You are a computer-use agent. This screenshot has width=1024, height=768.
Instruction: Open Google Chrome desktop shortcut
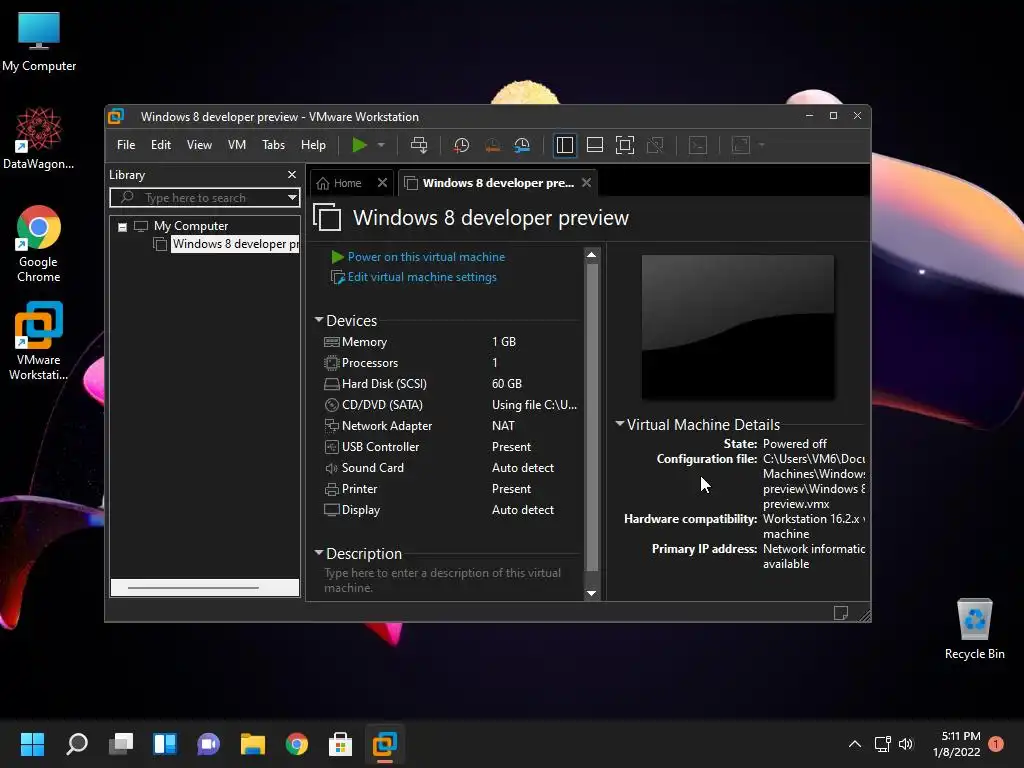click(x=39, y=244)
